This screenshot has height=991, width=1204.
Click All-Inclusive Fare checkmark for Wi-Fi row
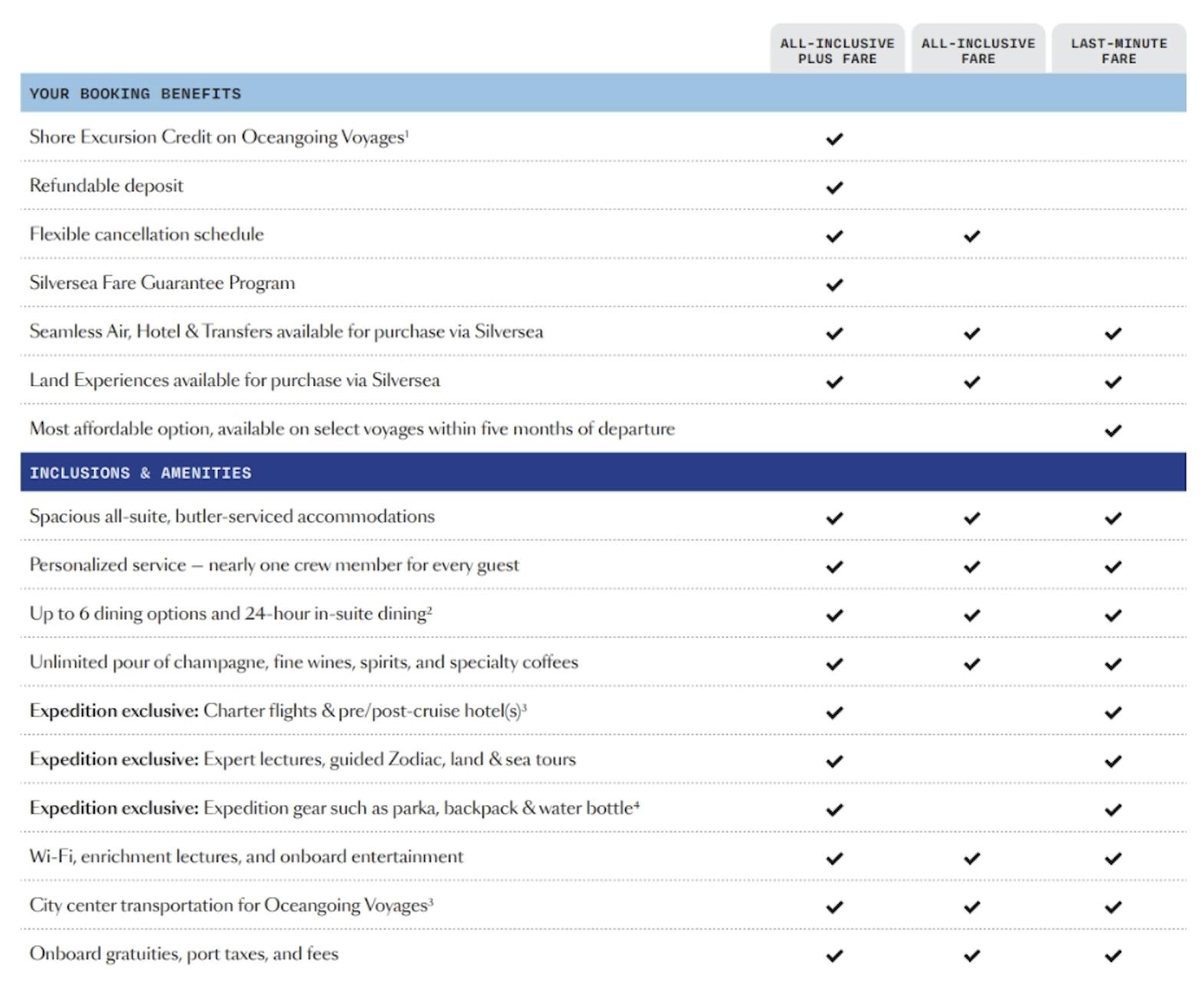point(972,858)
